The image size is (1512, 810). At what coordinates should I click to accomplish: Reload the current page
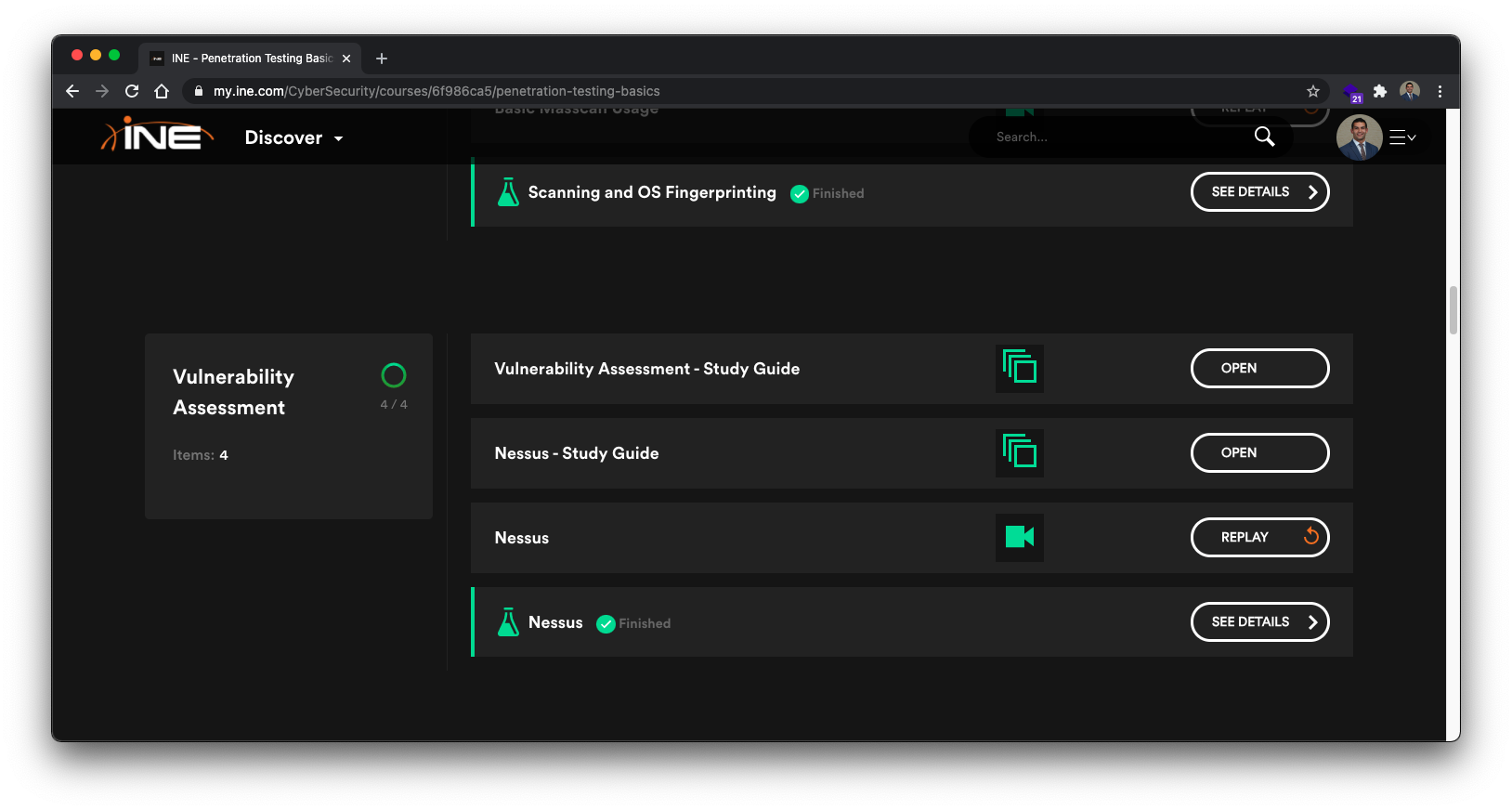(132, 91)
